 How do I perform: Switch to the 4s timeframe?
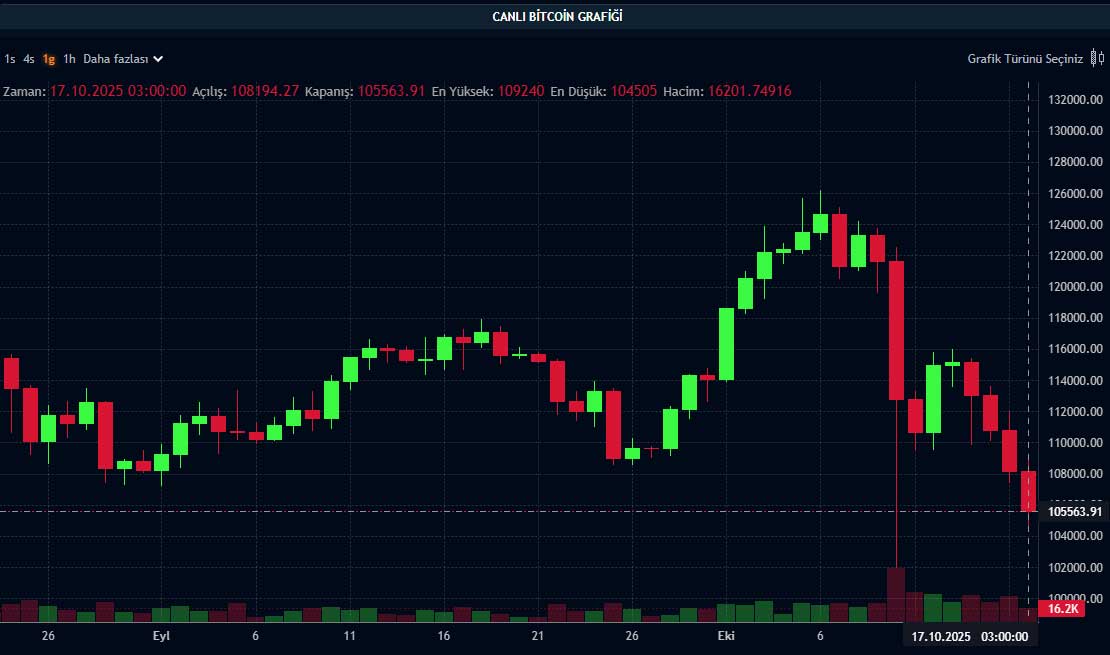27,59
